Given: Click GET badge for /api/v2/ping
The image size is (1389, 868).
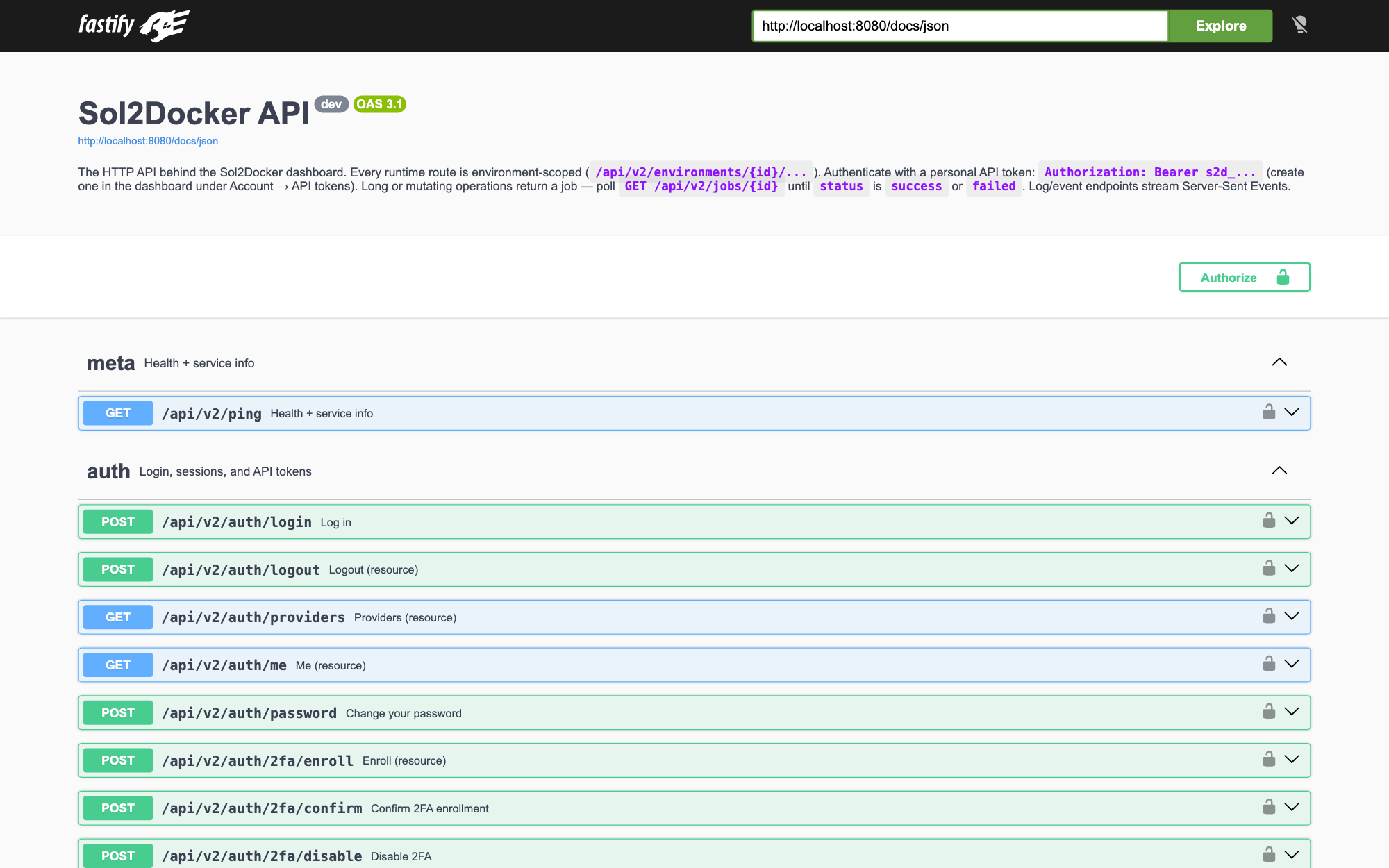Looking at the screenshot, I should [118, 413].
